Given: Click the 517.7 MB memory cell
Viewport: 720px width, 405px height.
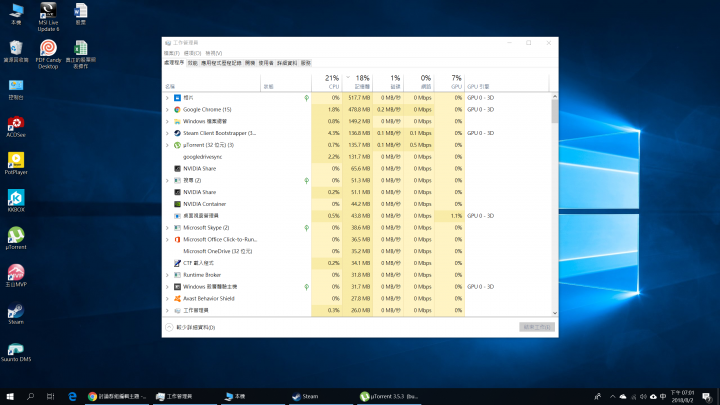Looking at the screenshot, I should [358, 98].
